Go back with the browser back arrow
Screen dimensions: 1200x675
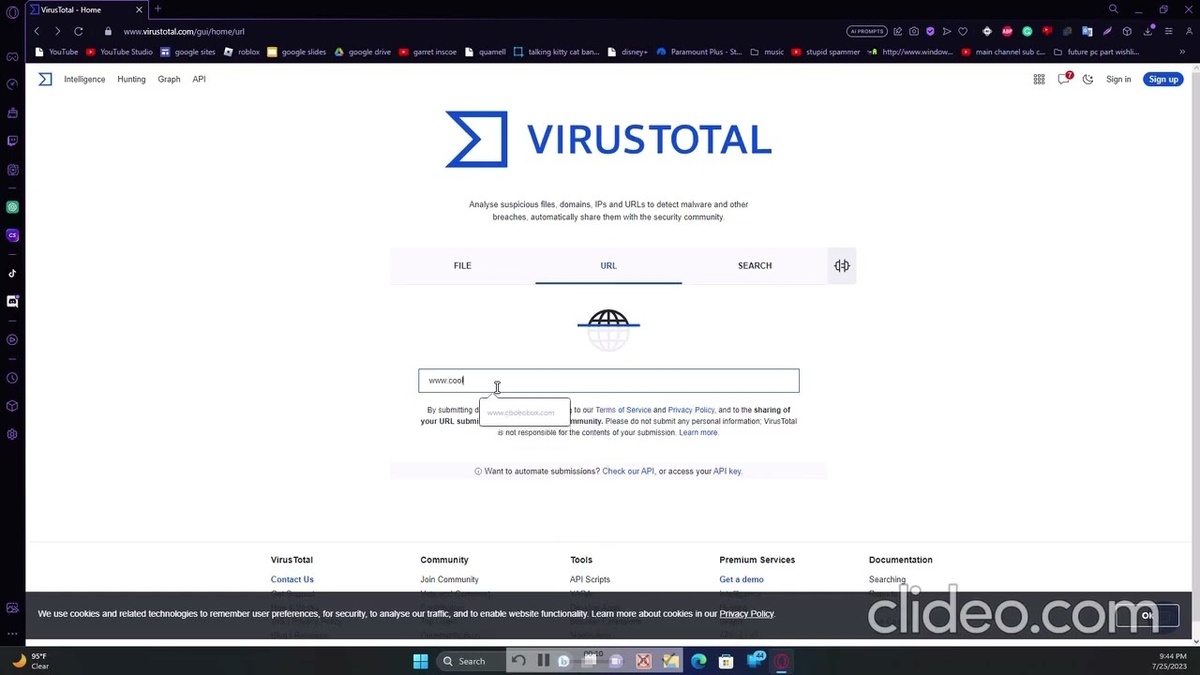click(x=37, y=31)
